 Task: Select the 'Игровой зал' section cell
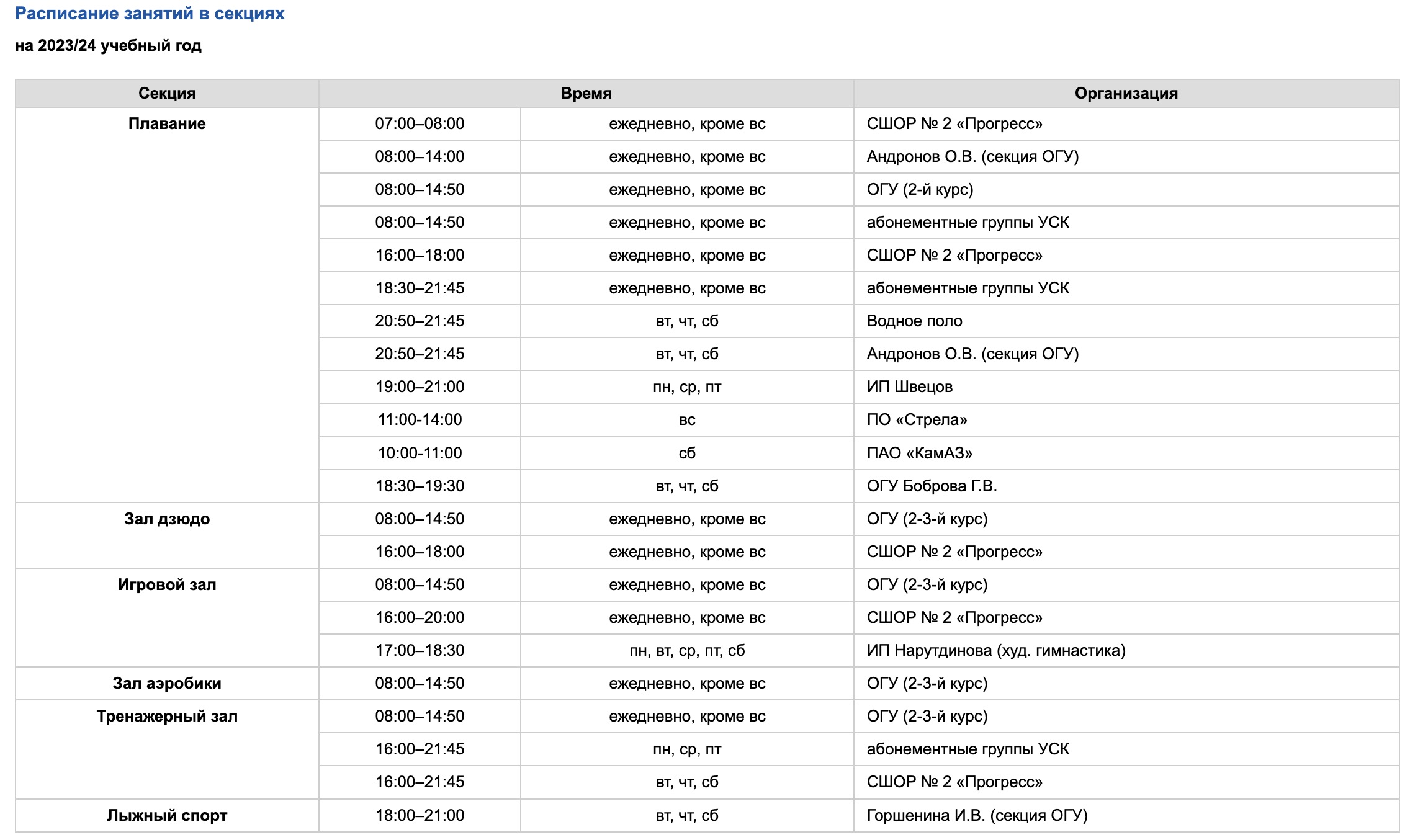(x=167, y=617)
